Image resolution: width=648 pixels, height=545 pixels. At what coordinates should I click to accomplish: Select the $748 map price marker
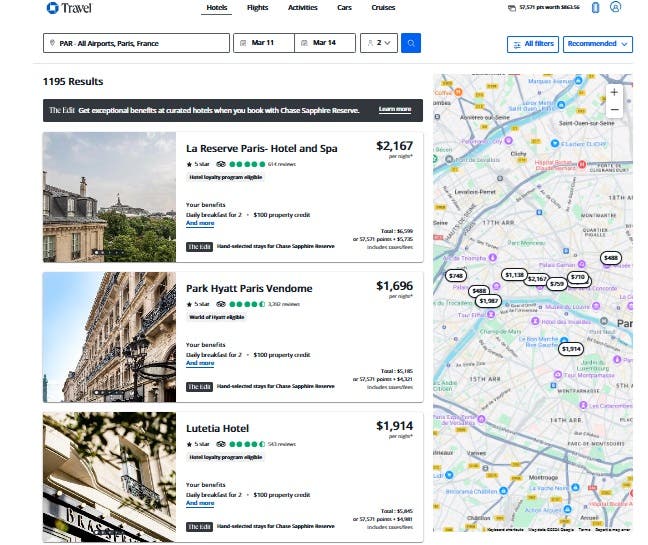pos(456,276)
